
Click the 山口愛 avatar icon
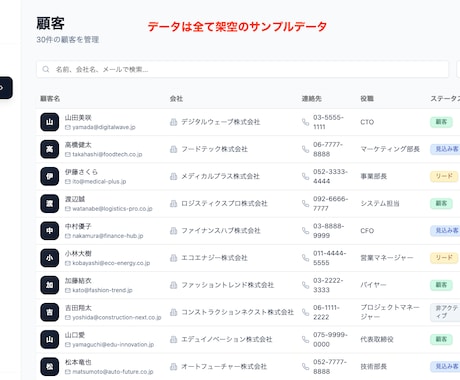click(50, 339)
